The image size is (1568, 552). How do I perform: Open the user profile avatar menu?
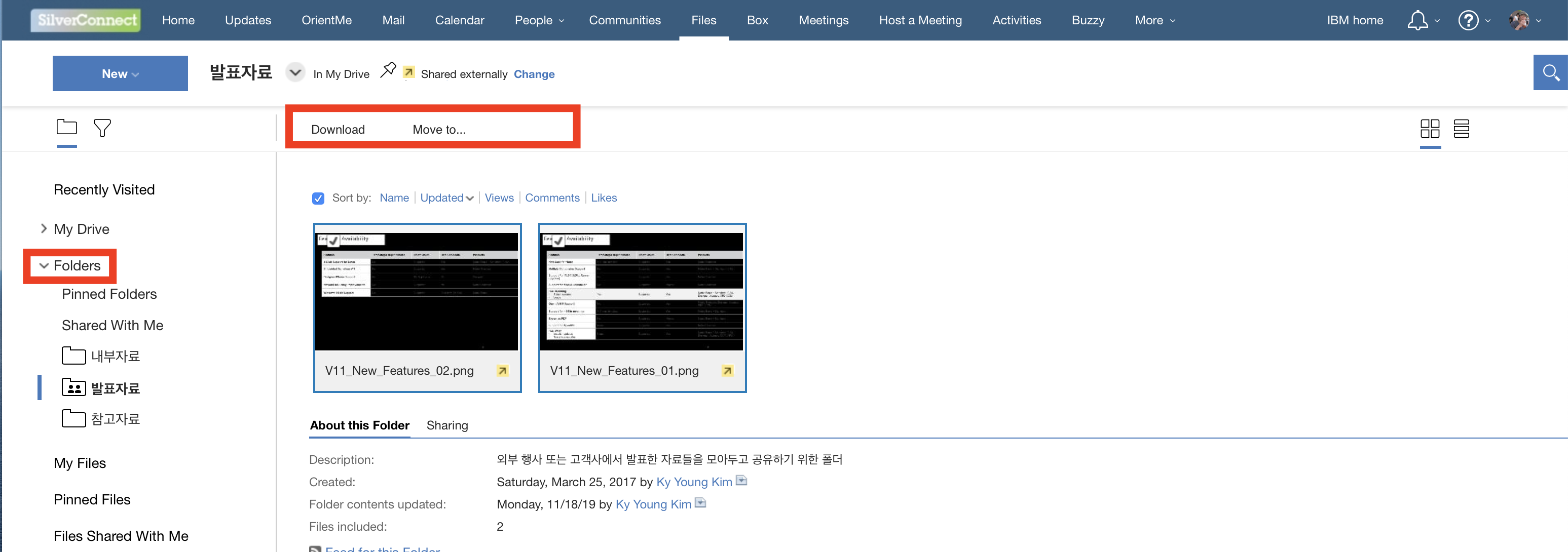point(1519,20)
